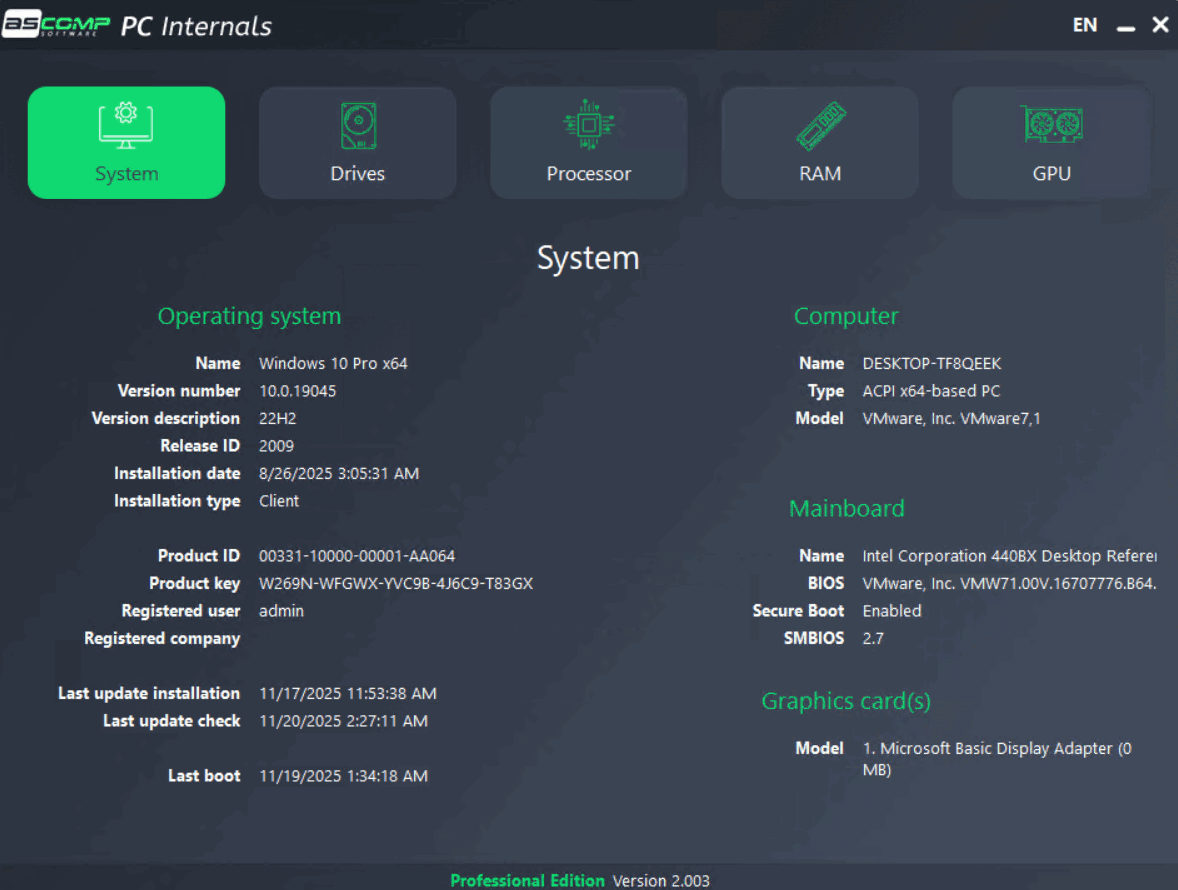Click last update check 11/20/2025 2:27:11 AM
Image resolution: width=1178 pixels, height=890 pixels.
coord(343,721)
